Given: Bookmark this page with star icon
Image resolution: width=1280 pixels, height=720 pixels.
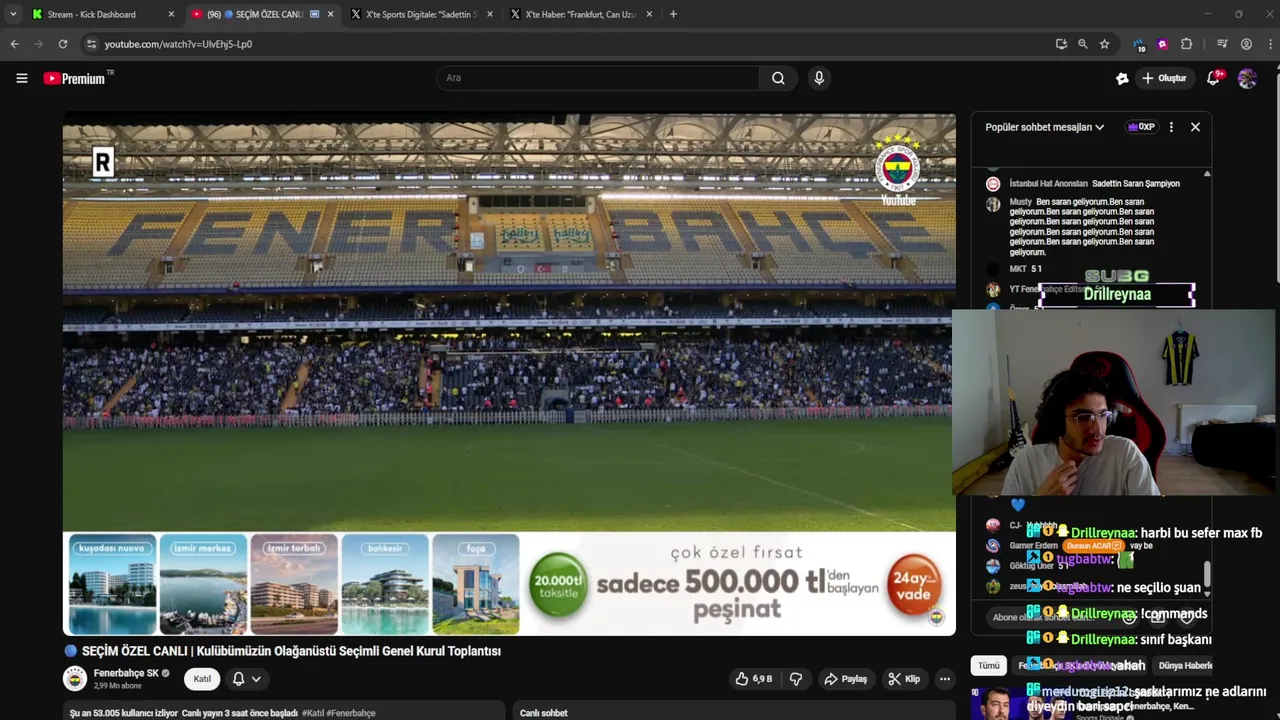Looking at the screenshot, I should click(1104, 44).
